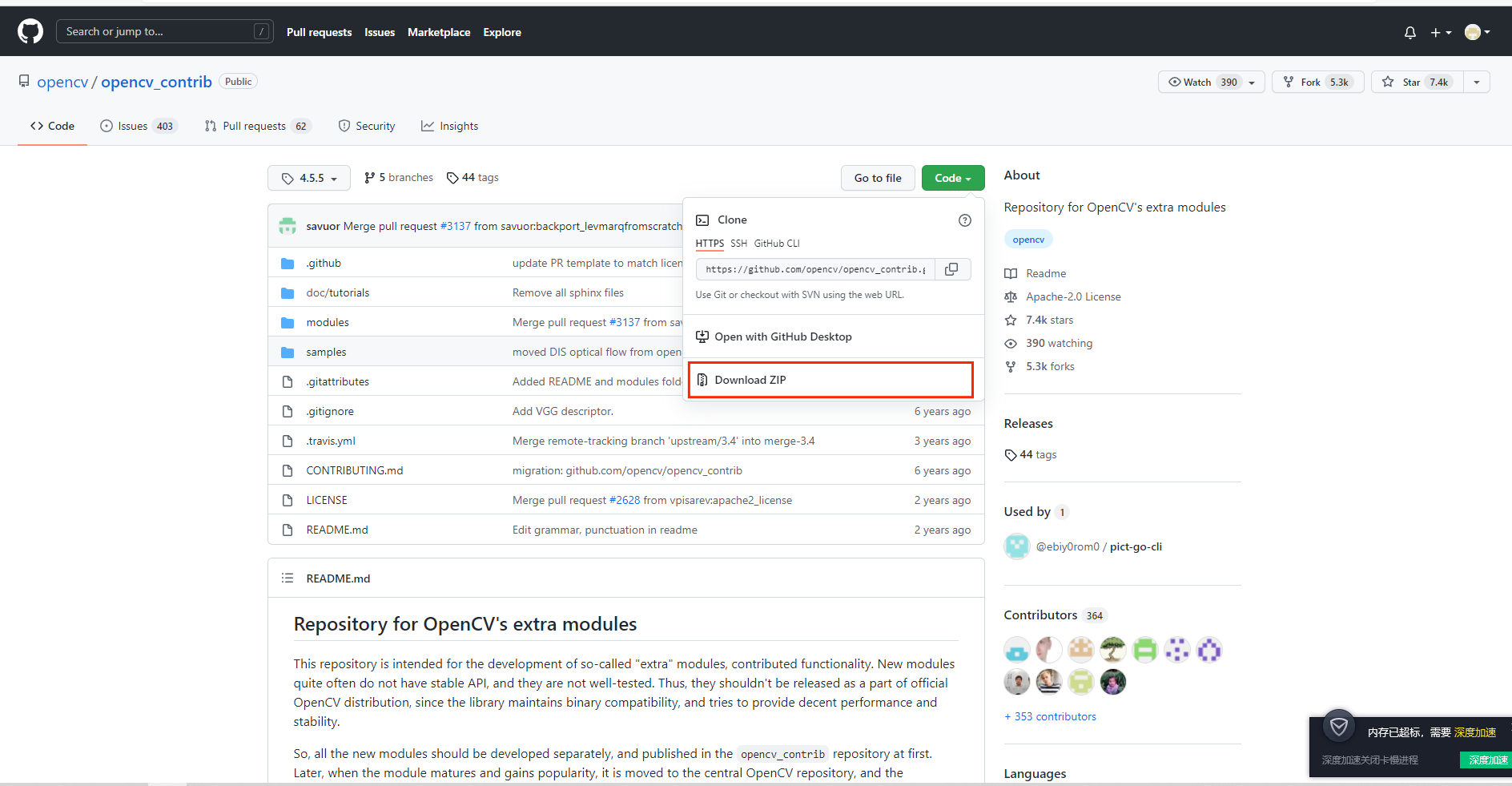Select the GitHub CLI clone tab
1512x786 pixels.
(777, 244)
